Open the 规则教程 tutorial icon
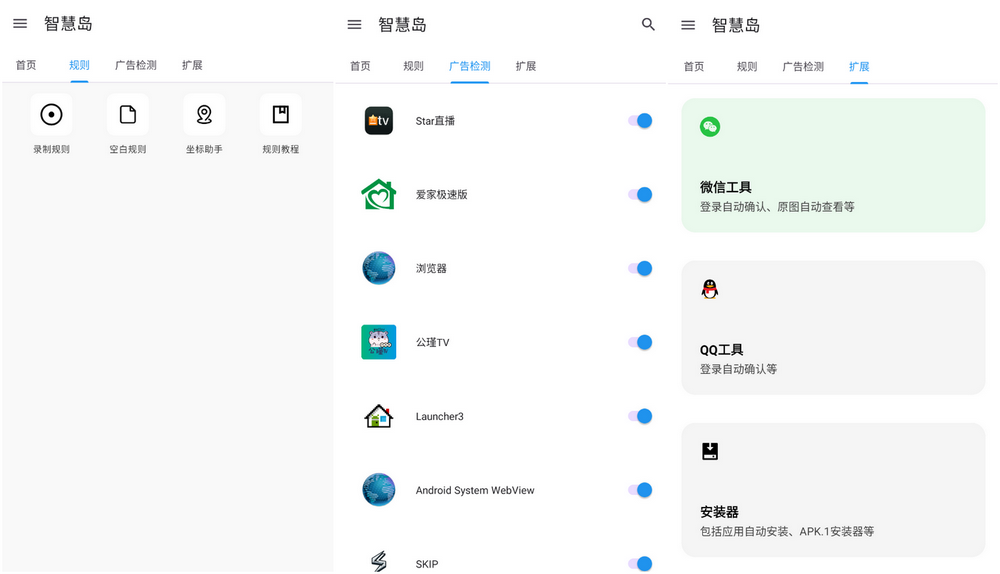 281,115
